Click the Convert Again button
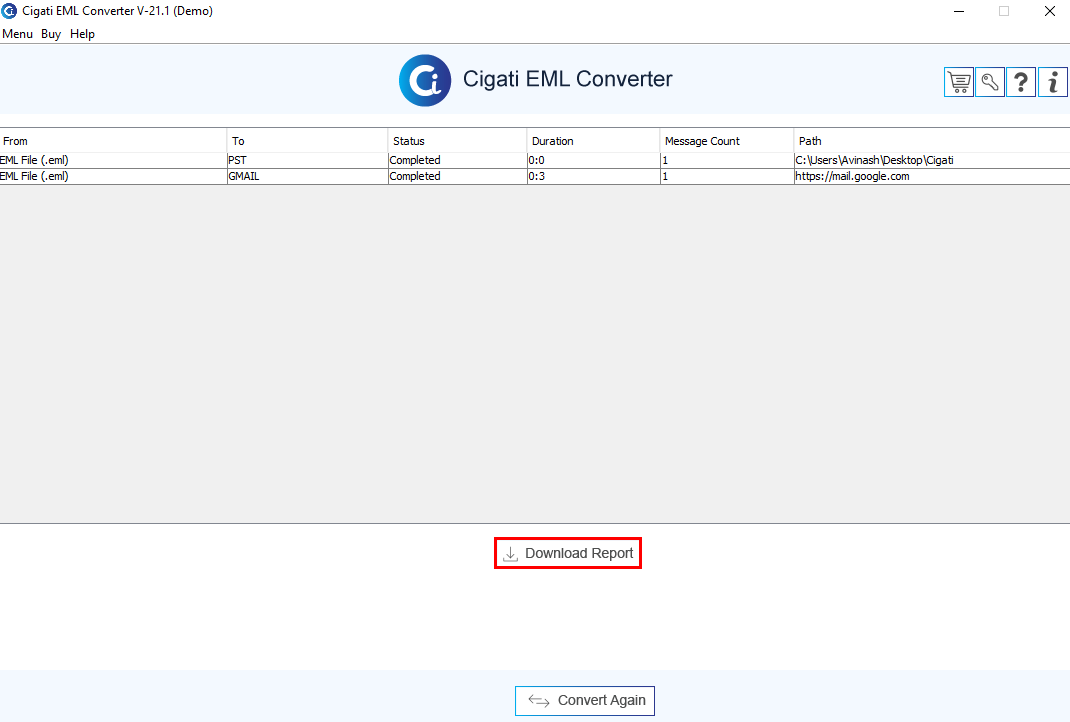 585,701
